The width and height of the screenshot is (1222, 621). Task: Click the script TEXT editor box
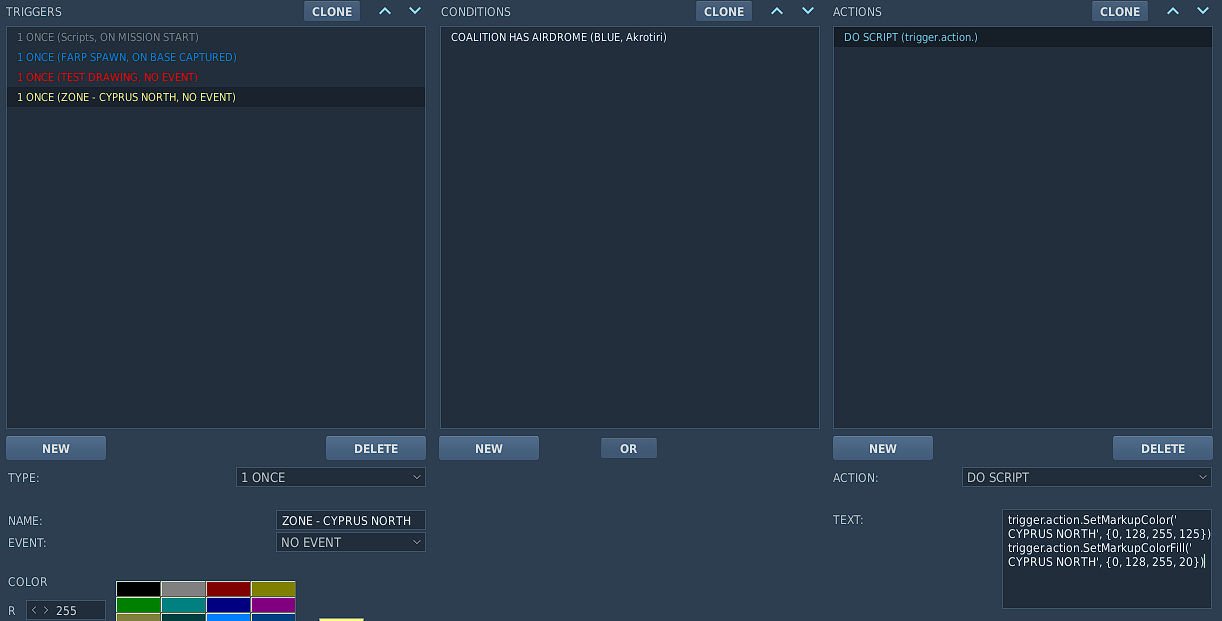click(x=1107, y=559)
